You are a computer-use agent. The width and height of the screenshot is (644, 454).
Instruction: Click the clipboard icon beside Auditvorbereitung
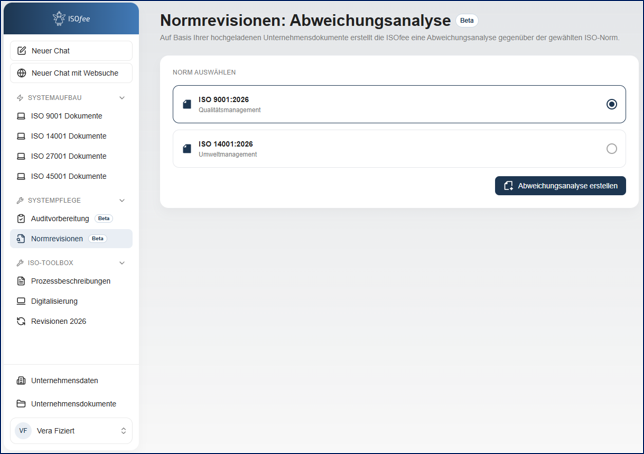click(x=21, y=219)
